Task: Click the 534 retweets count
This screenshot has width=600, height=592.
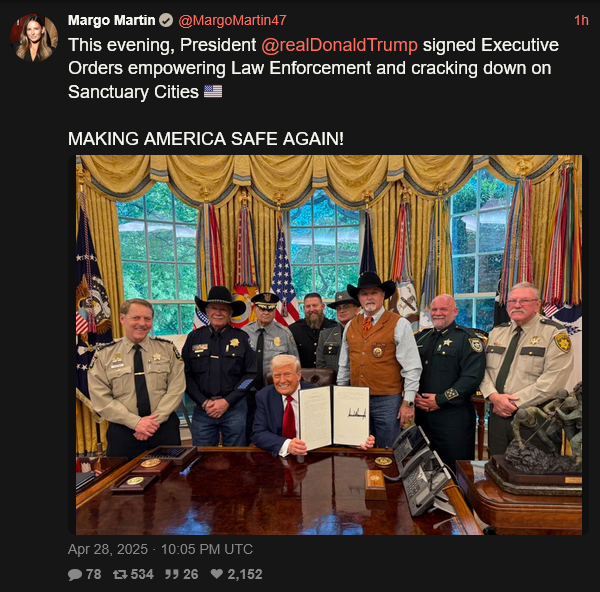Action: (142, 574)
